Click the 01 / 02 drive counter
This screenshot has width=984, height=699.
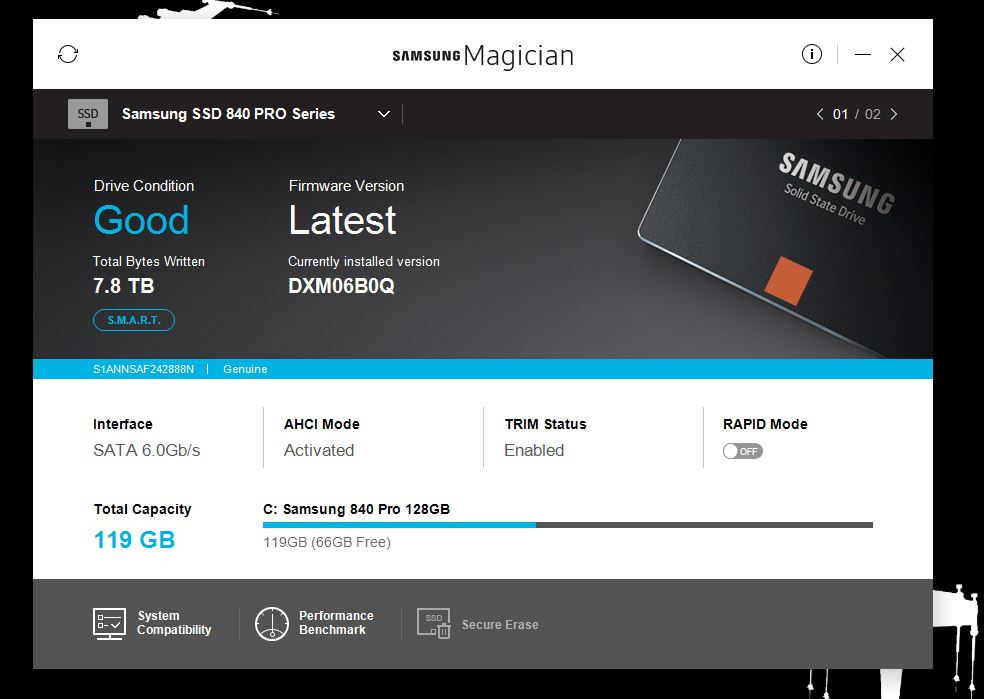[857, 114]
